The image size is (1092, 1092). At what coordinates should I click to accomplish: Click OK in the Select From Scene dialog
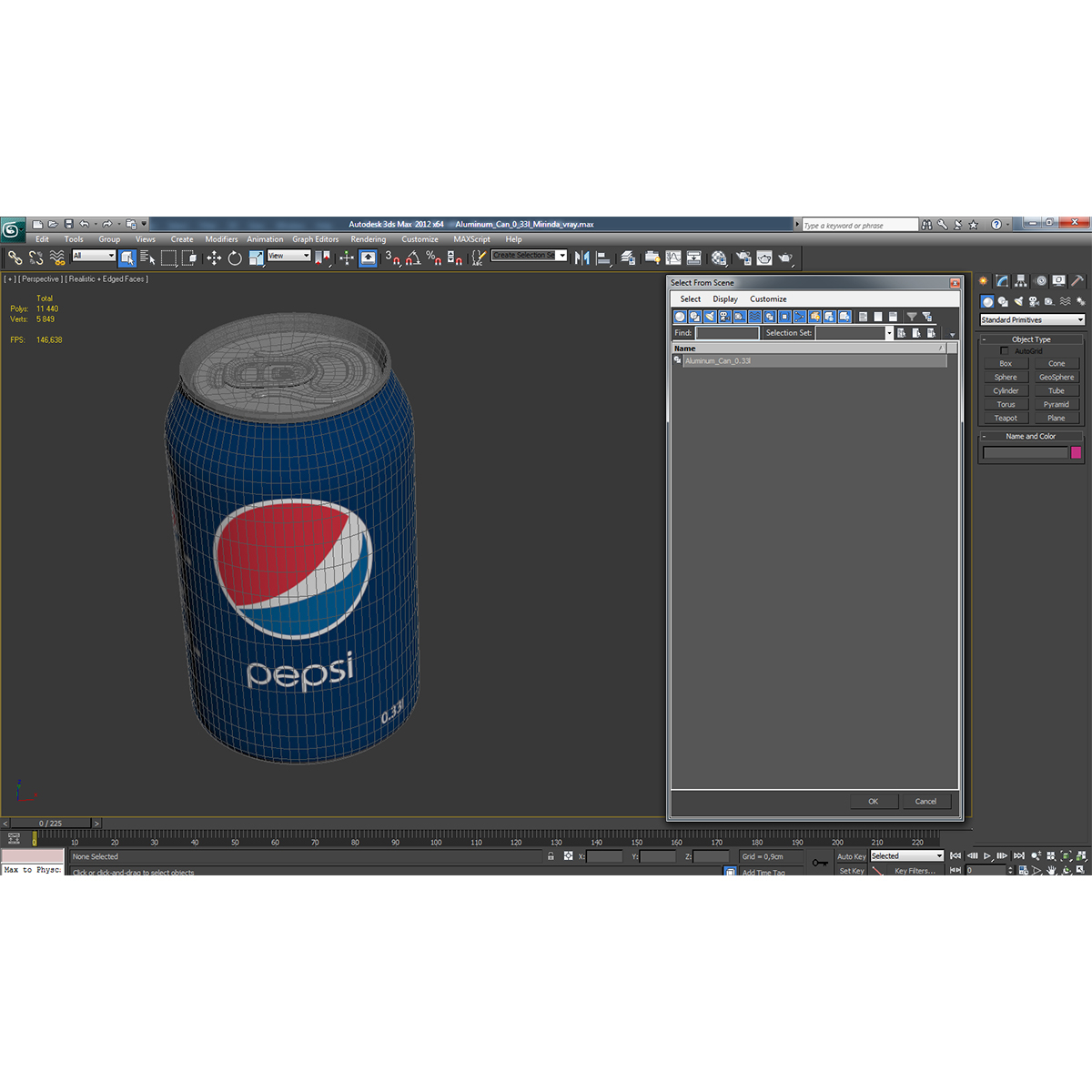(873, 801)
